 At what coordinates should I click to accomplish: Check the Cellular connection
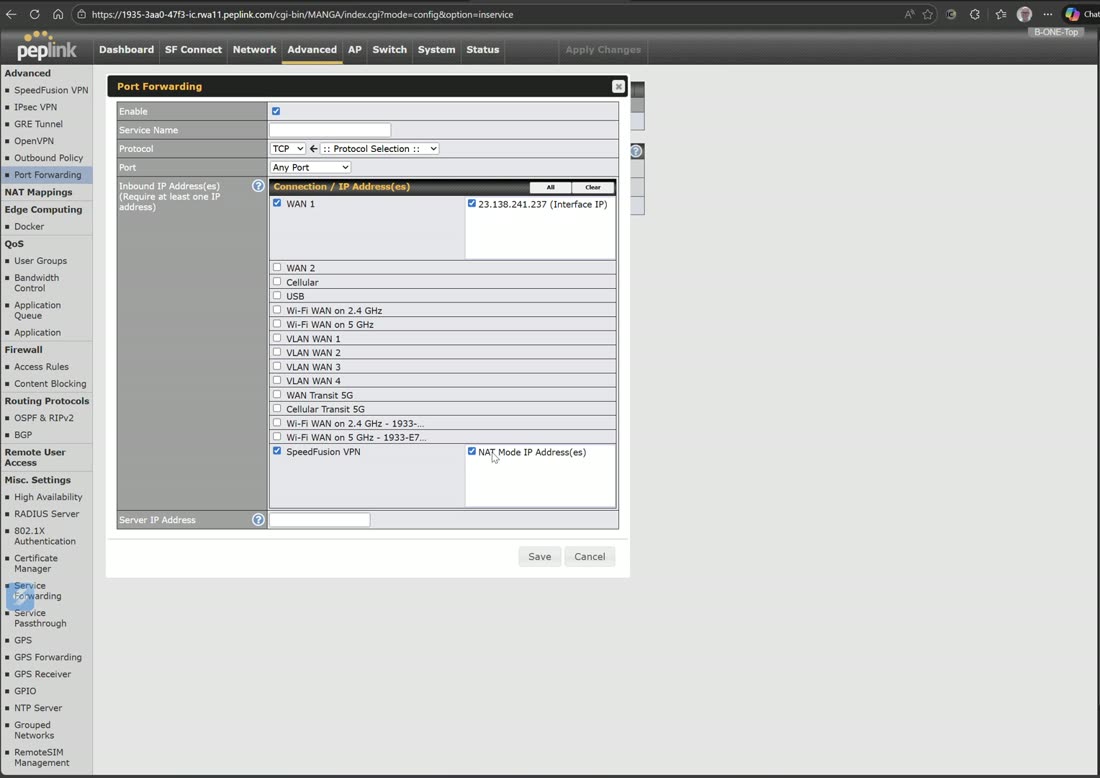[277, 281]
